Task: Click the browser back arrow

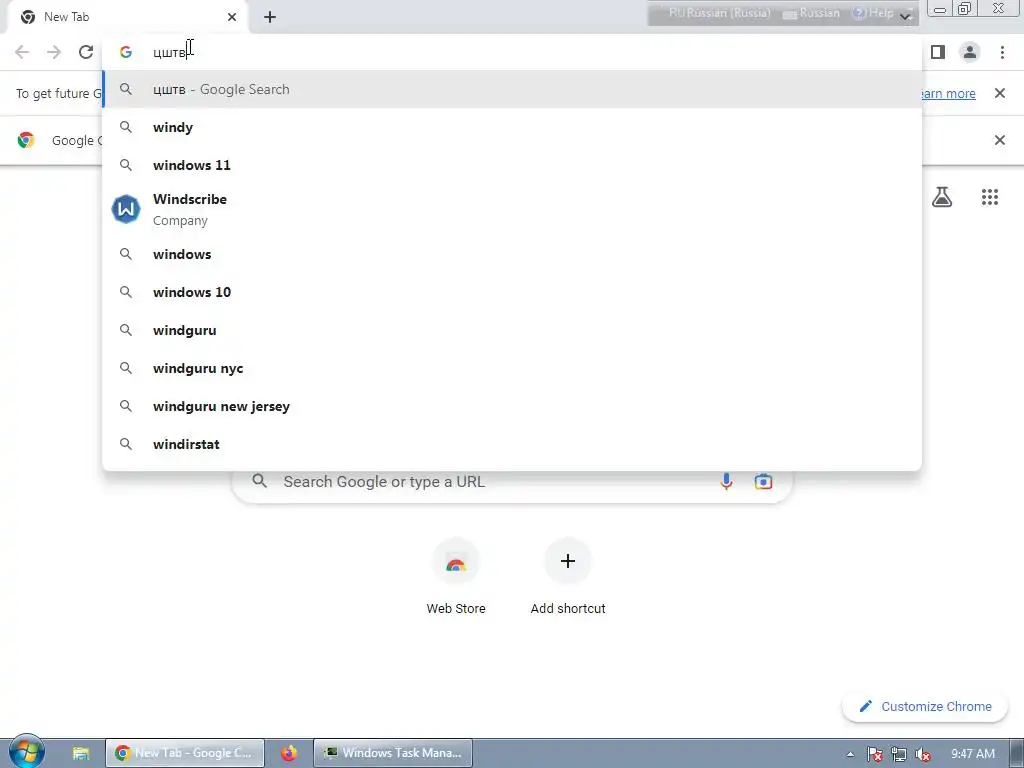Action: [22, 52]
